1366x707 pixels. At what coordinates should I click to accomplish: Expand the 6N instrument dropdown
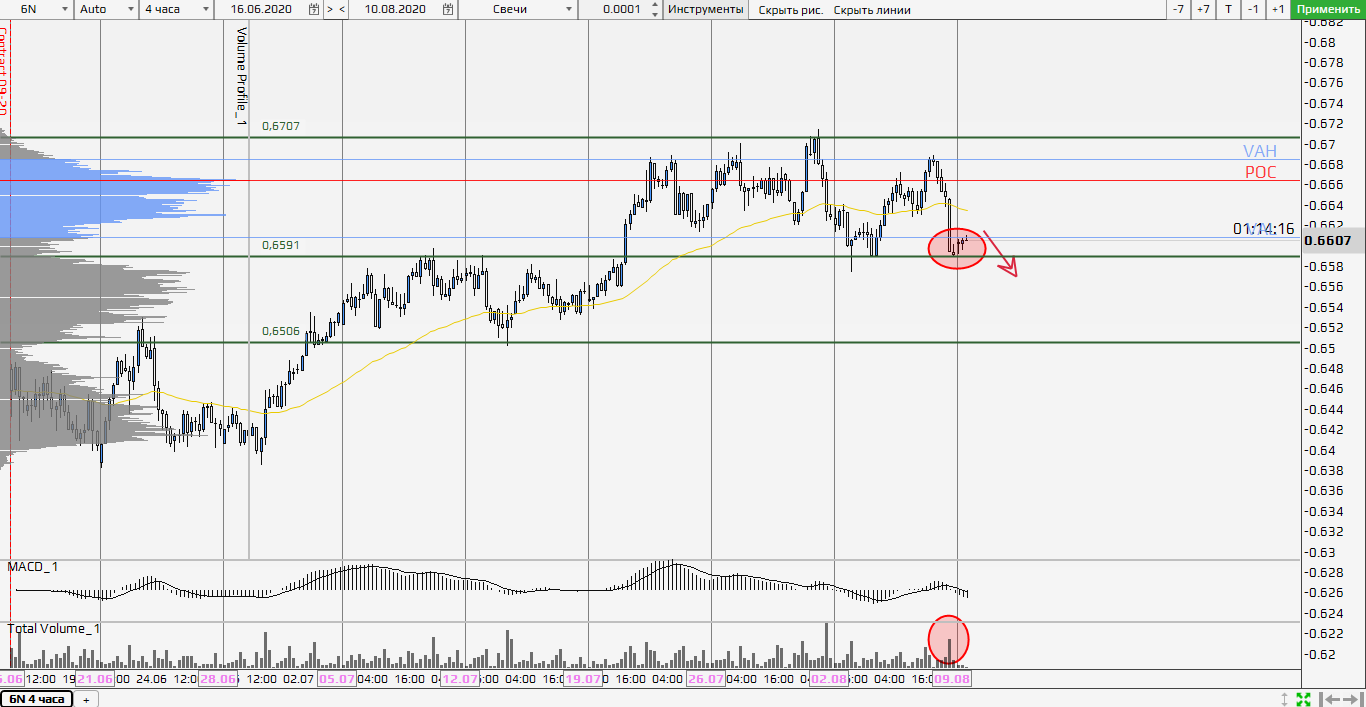pos(64,9)
